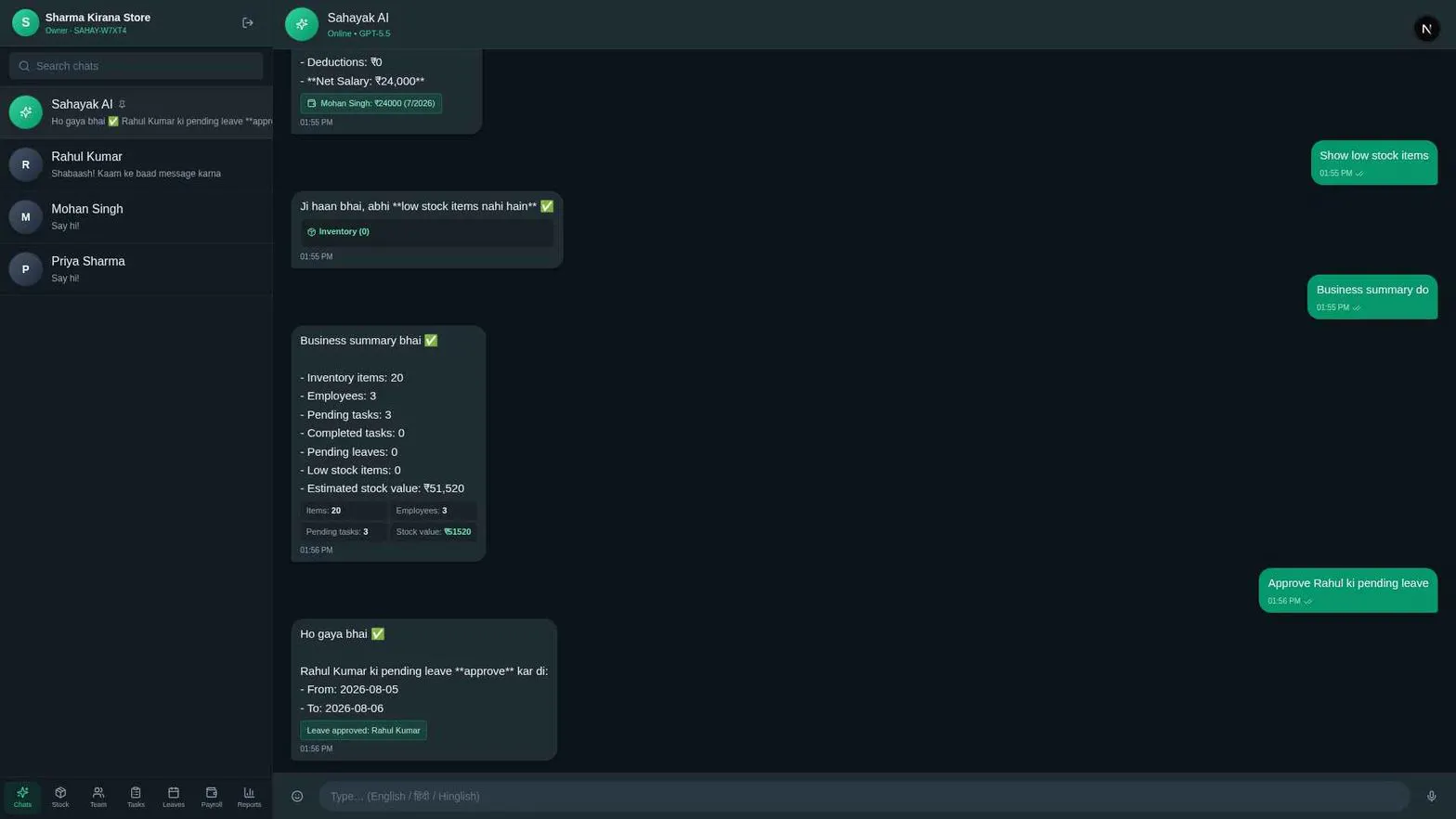The image size is (1456, 819).
Task: Click the 'Estimated stock value: ₹51,520' line
Action: (x=382, y=488)
